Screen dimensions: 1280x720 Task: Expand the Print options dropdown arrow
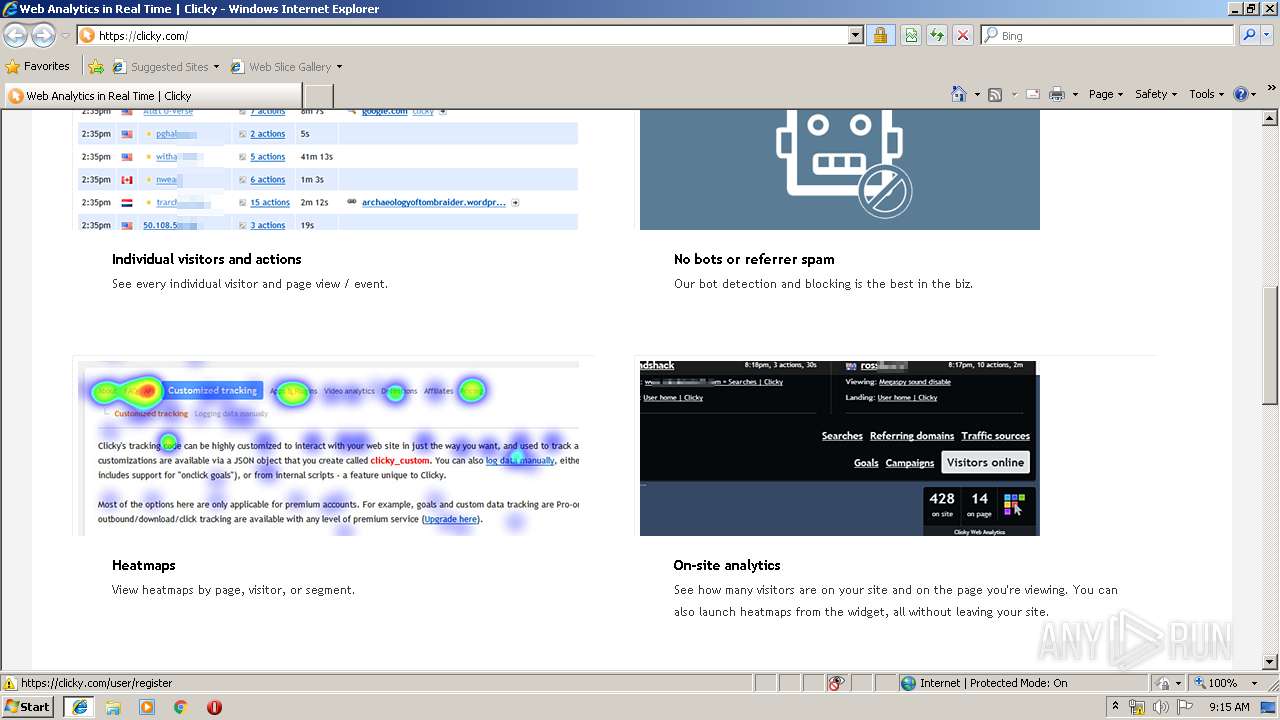[x=1075, y=94]
